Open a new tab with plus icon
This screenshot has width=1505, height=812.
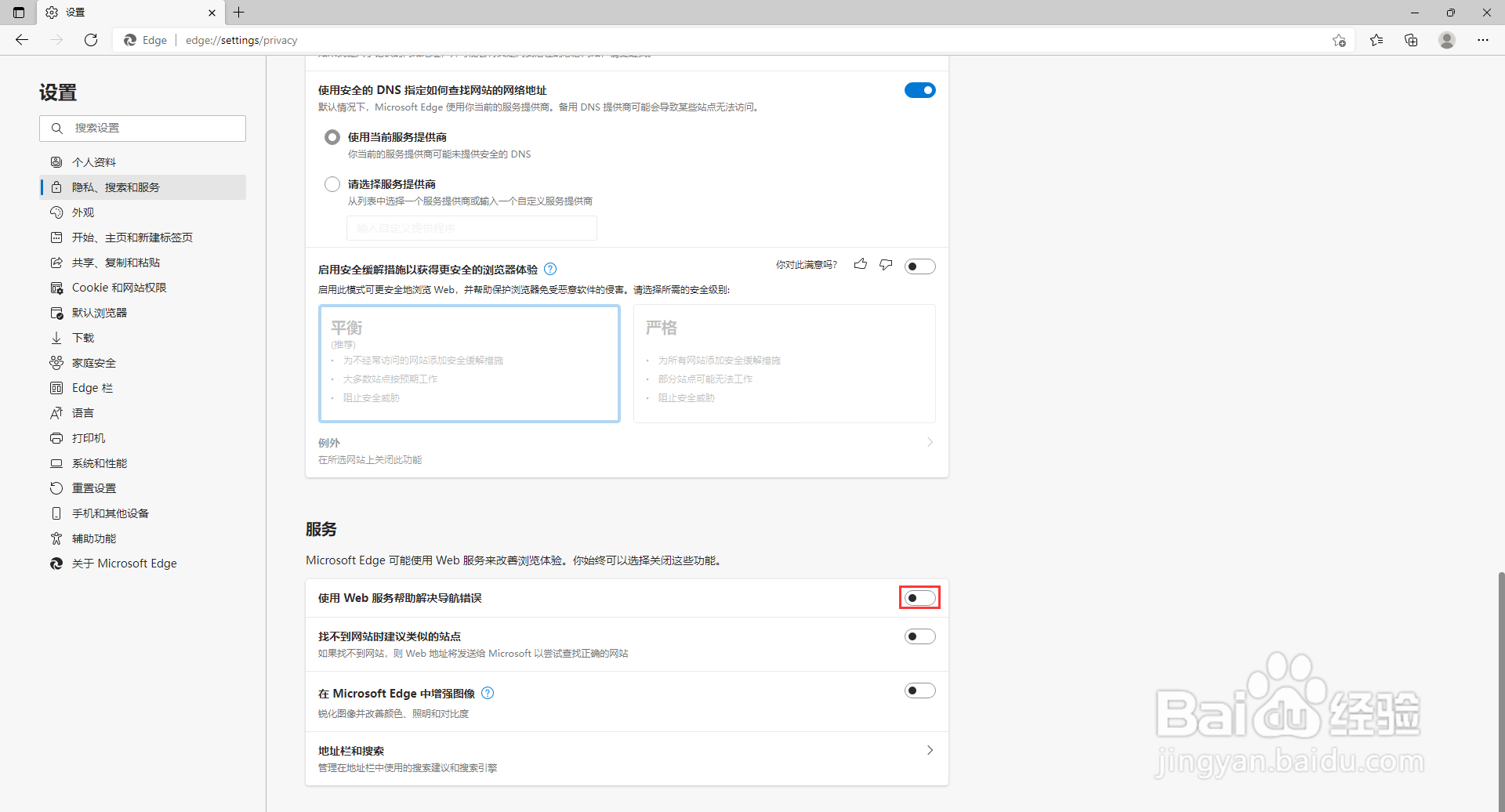(239, 13)
